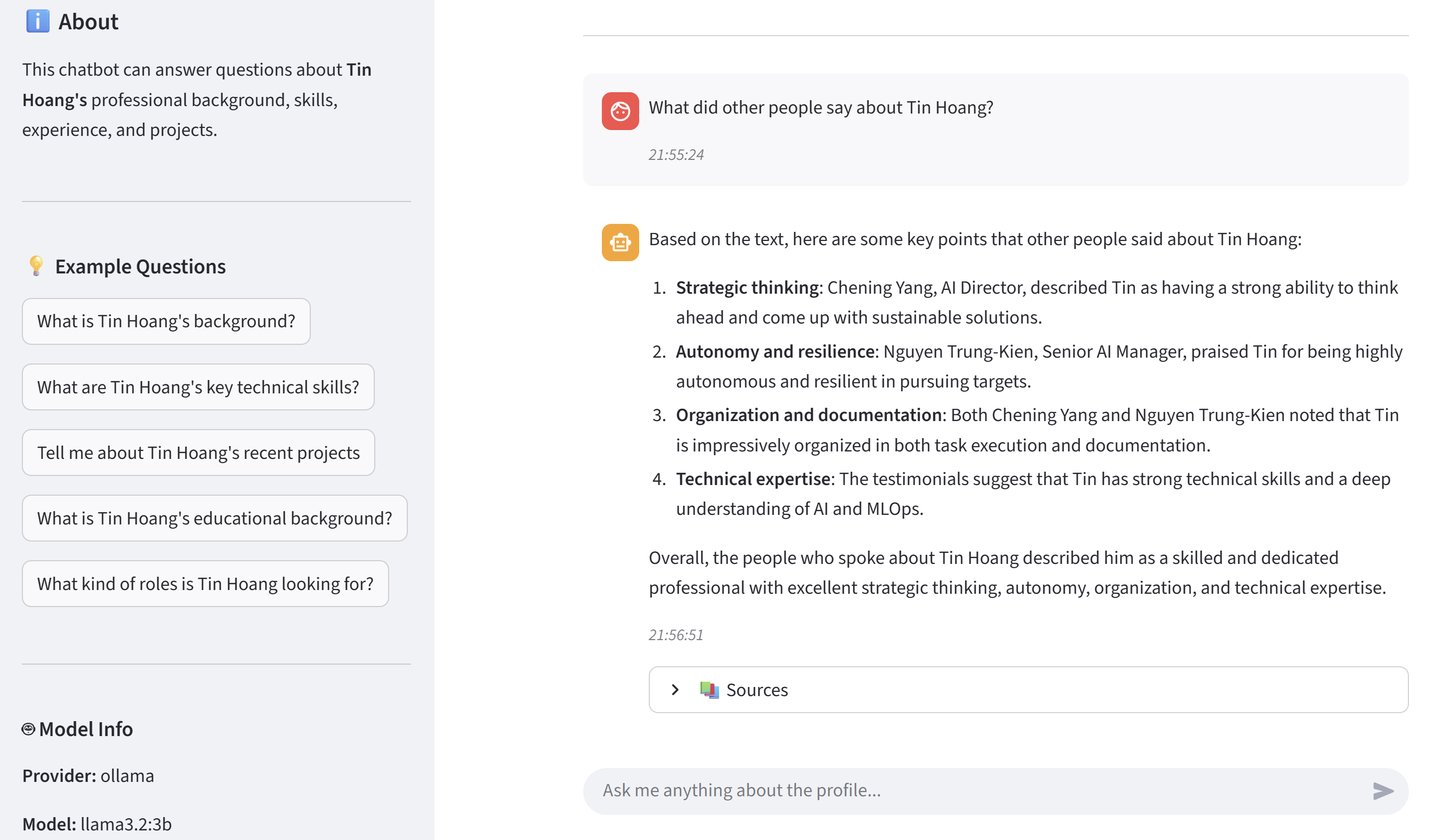Click the colored books Sources icon
The height and width of the screenshot is (840, 1450).
pos(709,689)
